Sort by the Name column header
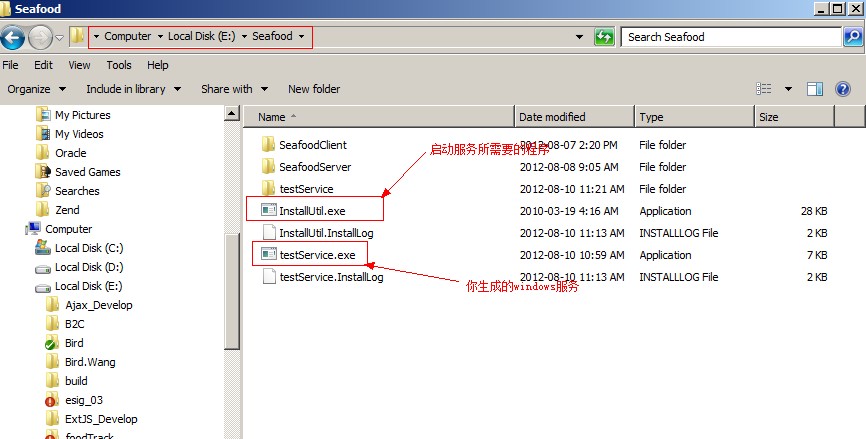The height and width of the screenshot is (439, 866). [x=379, y=117]
